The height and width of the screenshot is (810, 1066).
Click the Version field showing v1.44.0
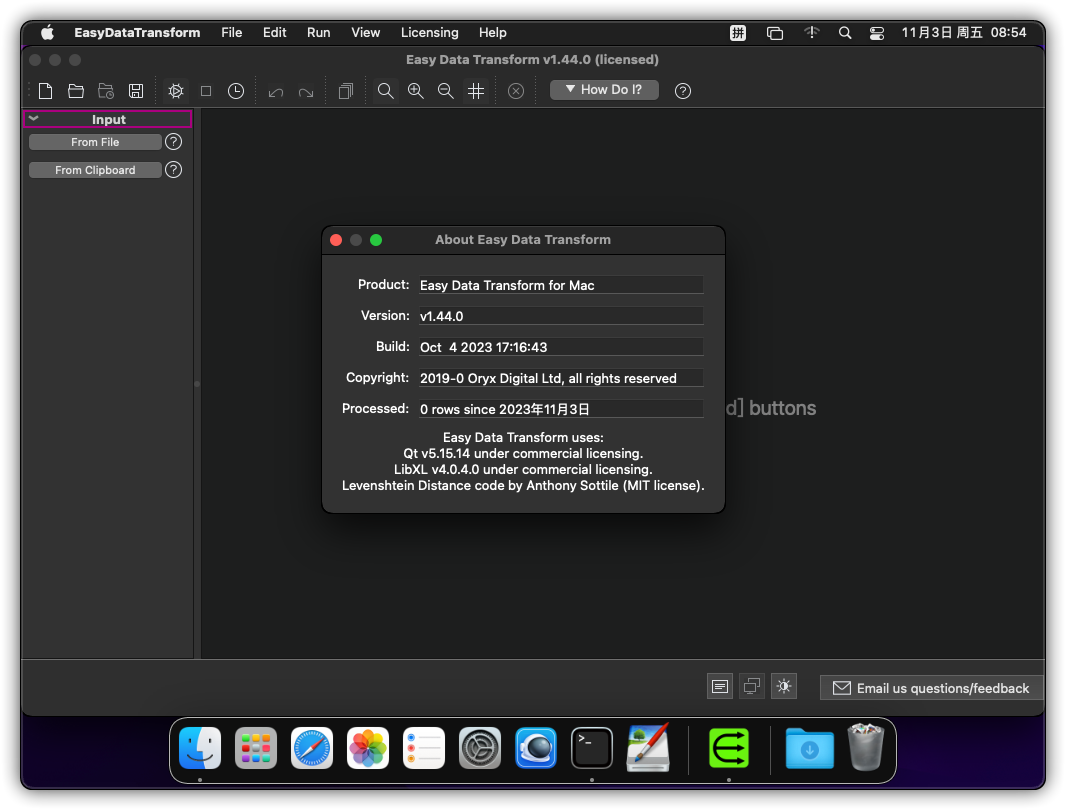561,316
